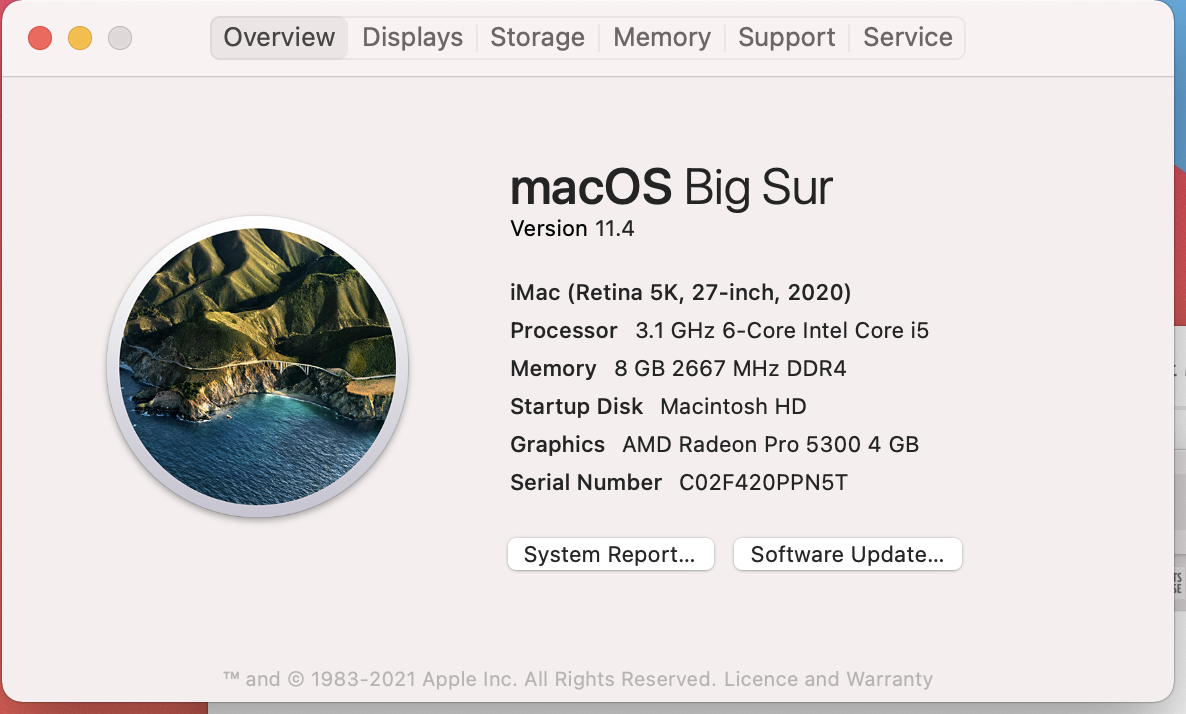Open the Licence and Warranty link
1186x714 pixels.
828,679
